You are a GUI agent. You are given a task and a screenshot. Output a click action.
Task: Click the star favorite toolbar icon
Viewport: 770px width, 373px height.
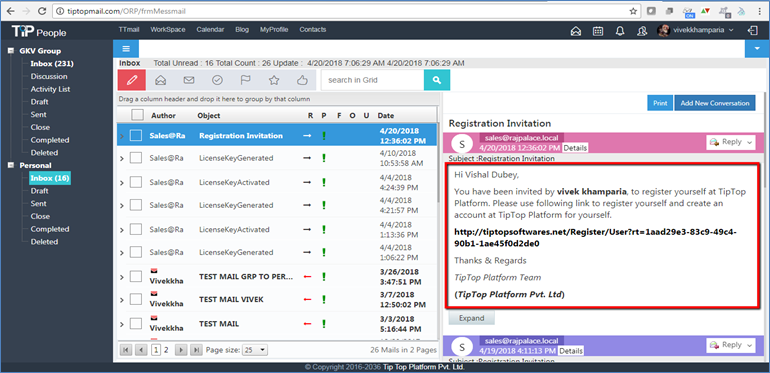(x=274, y=80)
